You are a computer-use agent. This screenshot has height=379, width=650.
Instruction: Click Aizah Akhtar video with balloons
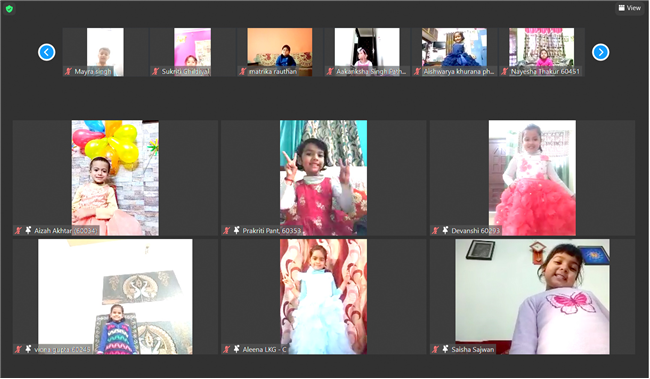point(115,178)
